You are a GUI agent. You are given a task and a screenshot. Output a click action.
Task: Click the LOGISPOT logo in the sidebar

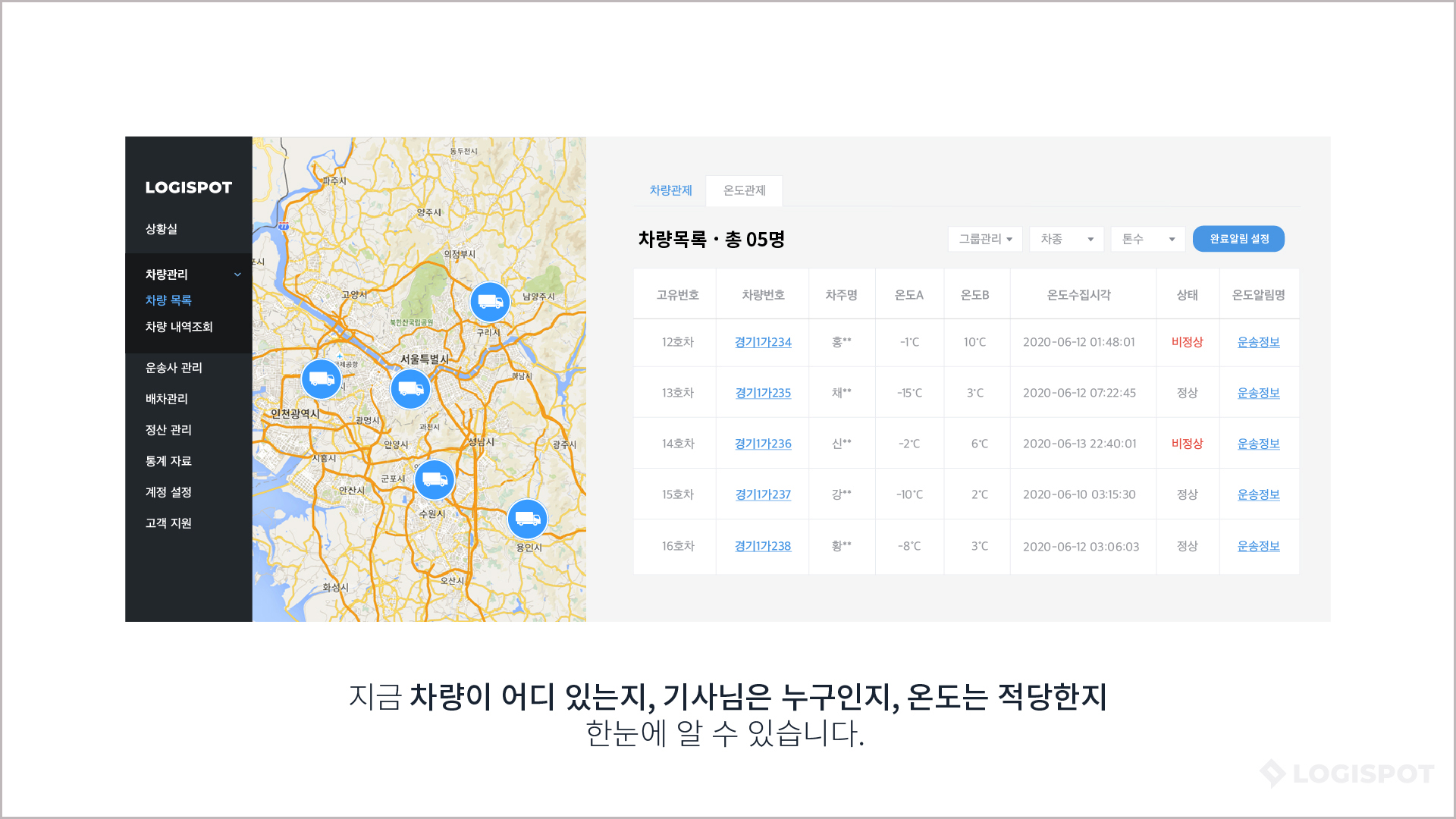point(188,187)
